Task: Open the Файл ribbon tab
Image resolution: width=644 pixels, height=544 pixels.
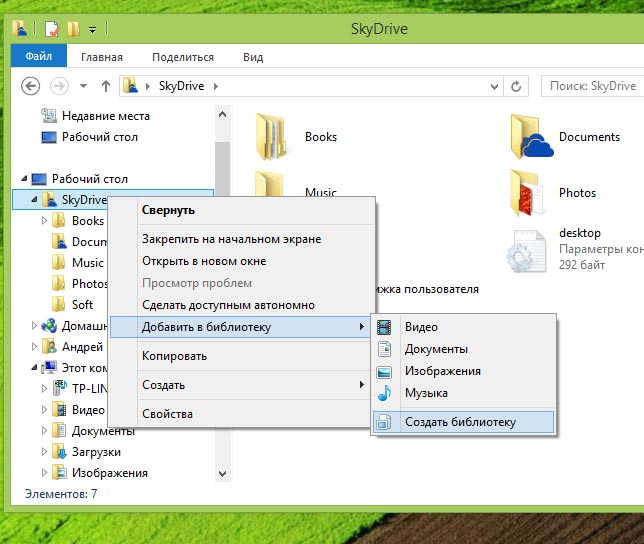Action: tap(38, 57)
